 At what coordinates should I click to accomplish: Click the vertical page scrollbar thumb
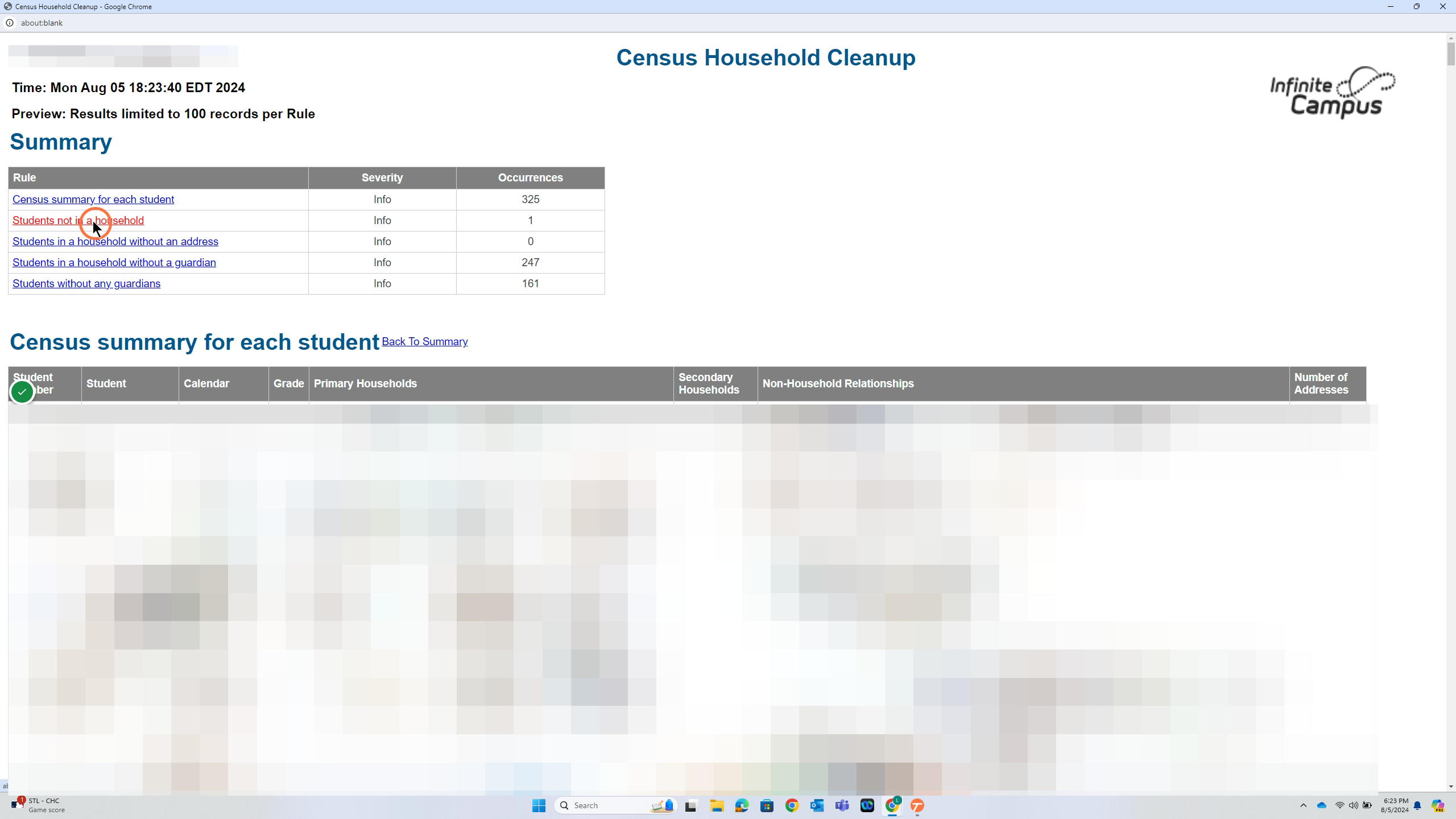pos(1451,54)
